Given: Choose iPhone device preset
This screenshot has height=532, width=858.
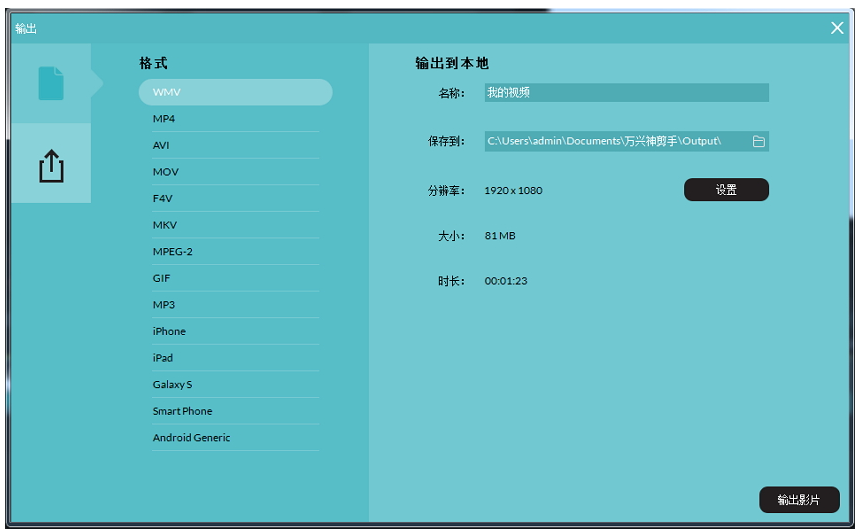Looking at the screenshot, I should pyautogui.click(x=235, y=332).
